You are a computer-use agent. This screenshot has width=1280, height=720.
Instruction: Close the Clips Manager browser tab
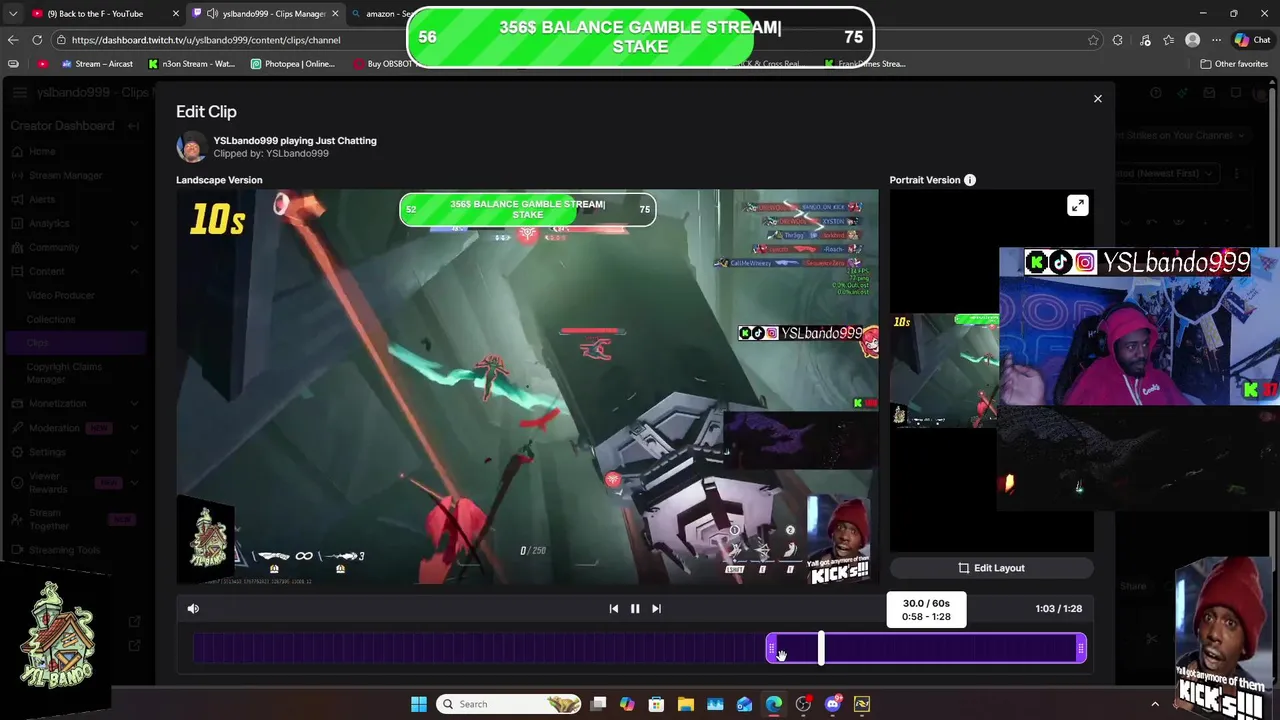[335, 14]
